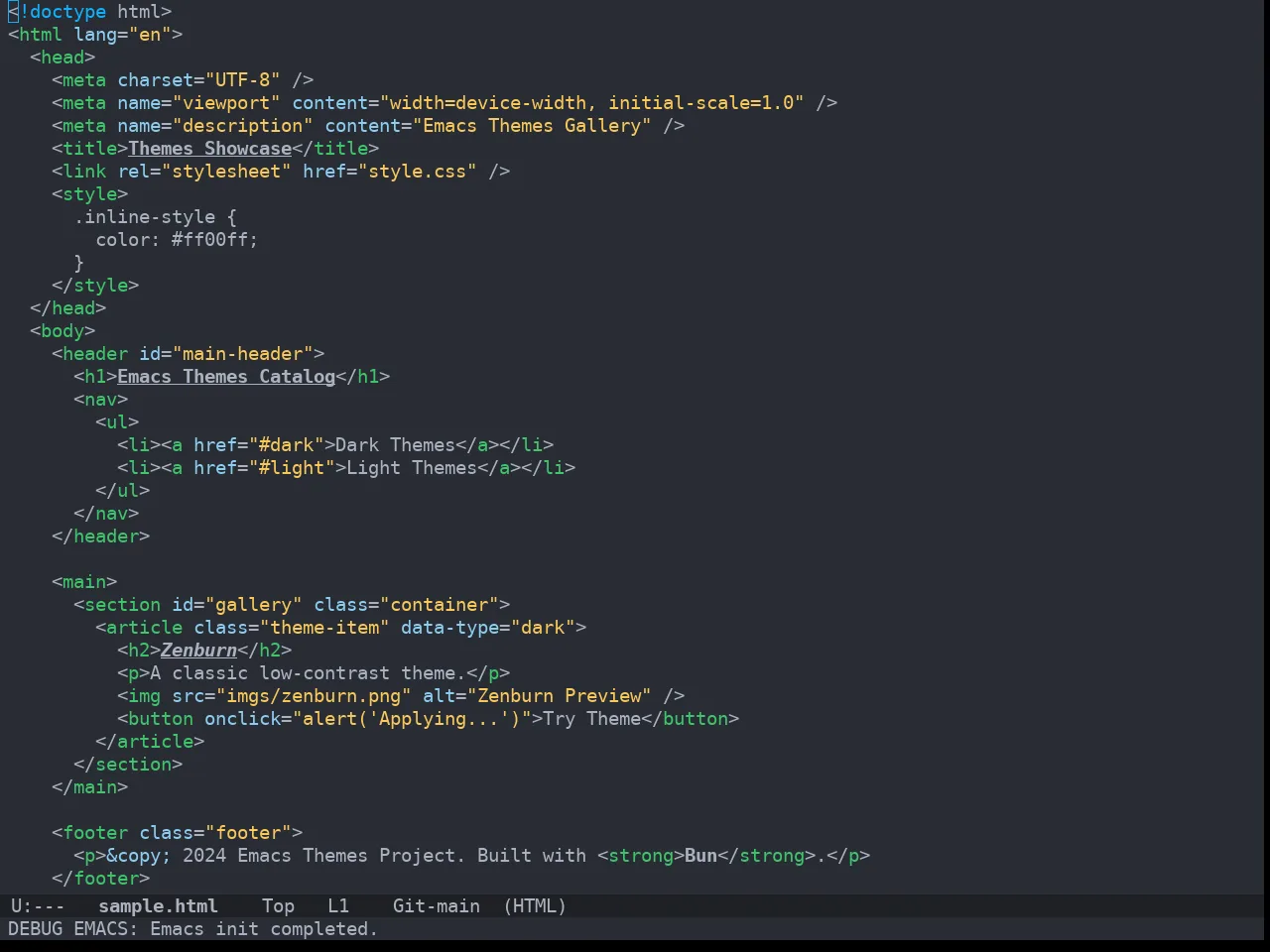Click the "gallery" id value in section

pyautogui.click(x=254, y=605)
